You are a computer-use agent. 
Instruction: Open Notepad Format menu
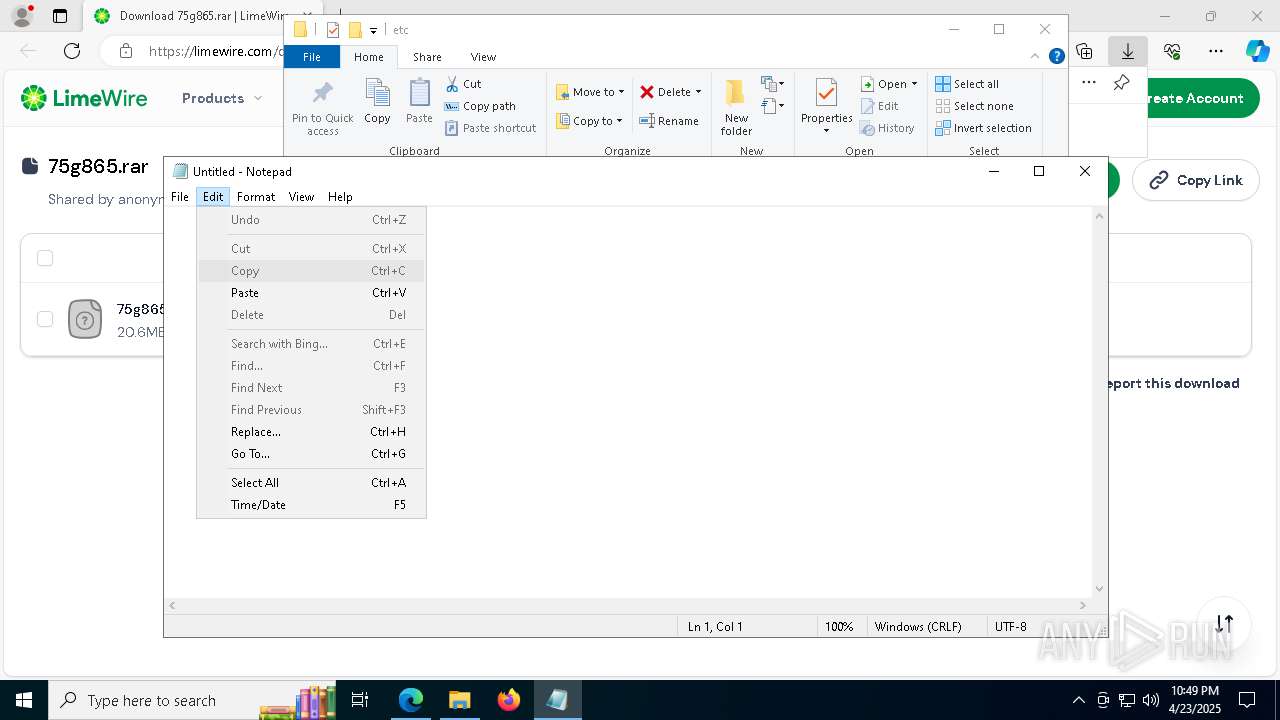tap(256, 197)
